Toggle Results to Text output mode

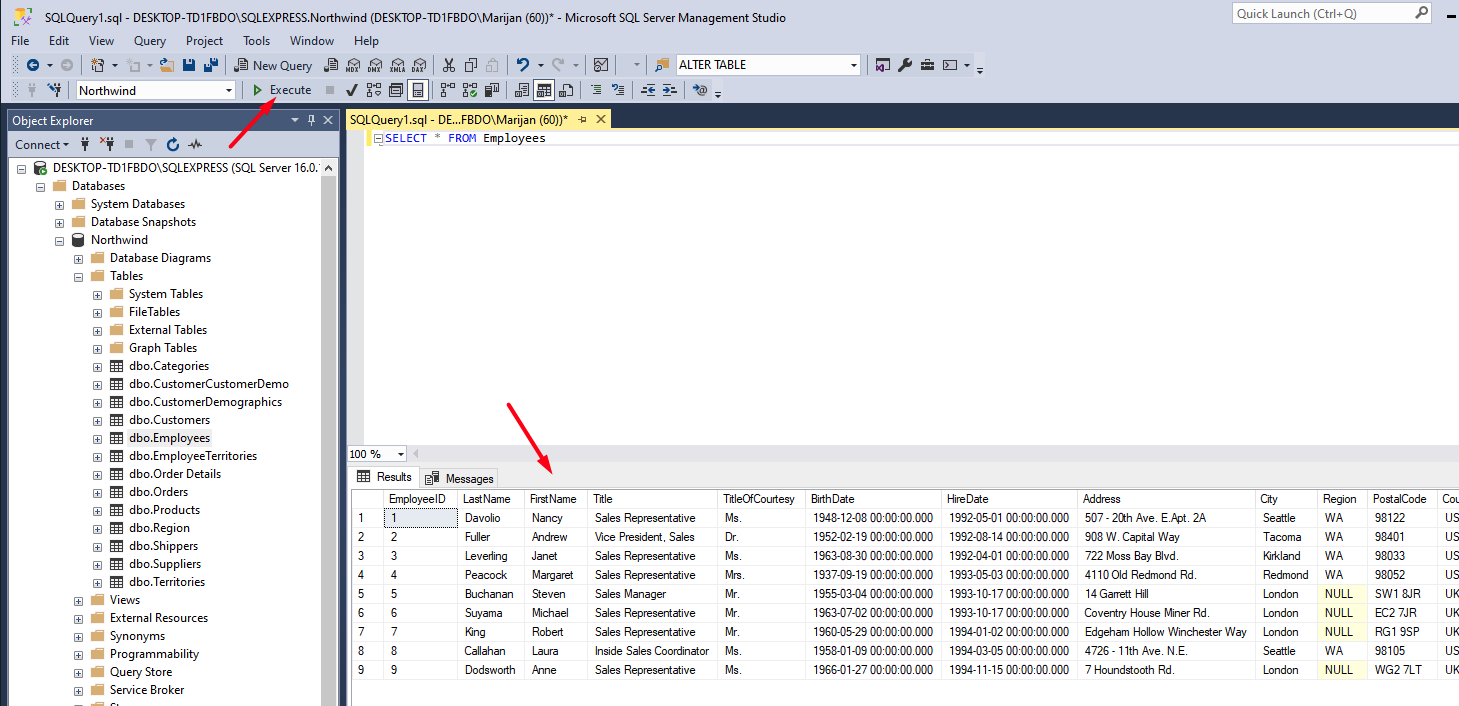click(x=522, y=90)
